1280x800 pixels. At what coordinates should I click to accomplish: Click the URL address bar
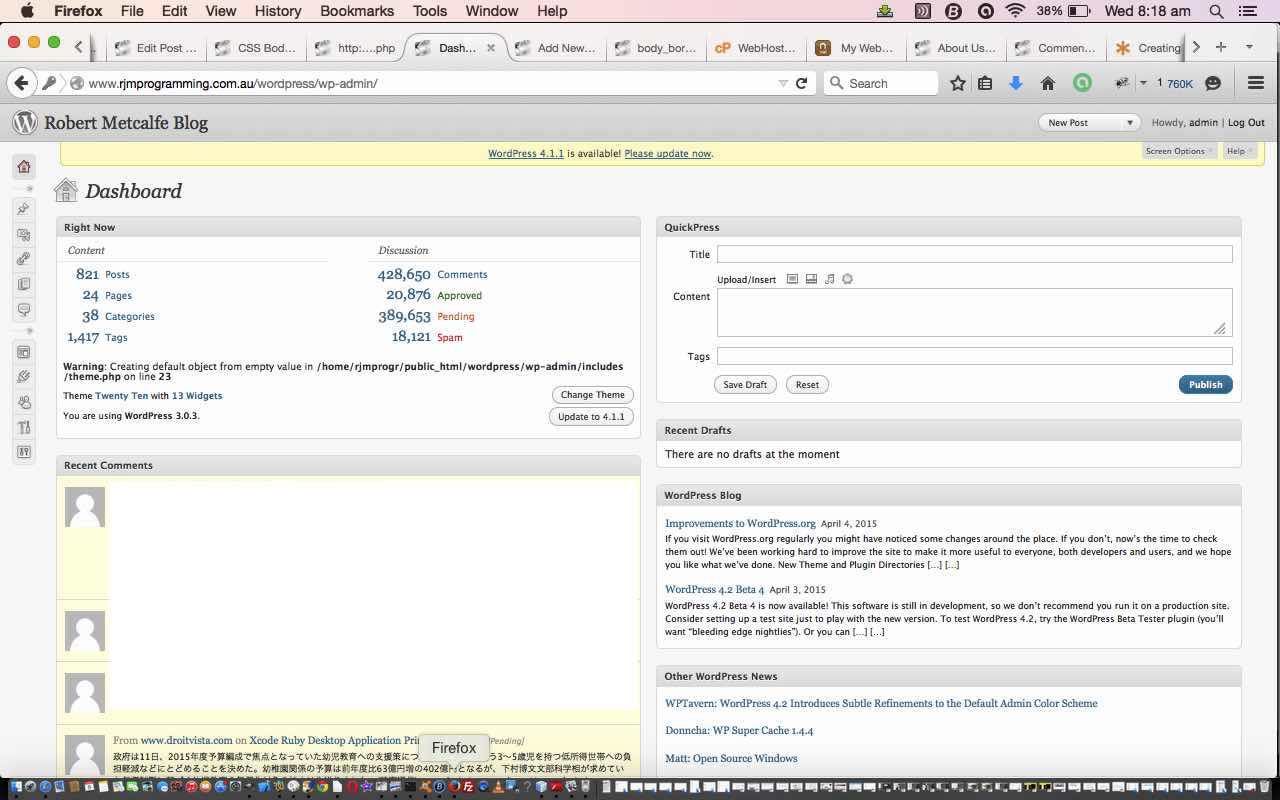click(x=430, y=83)
